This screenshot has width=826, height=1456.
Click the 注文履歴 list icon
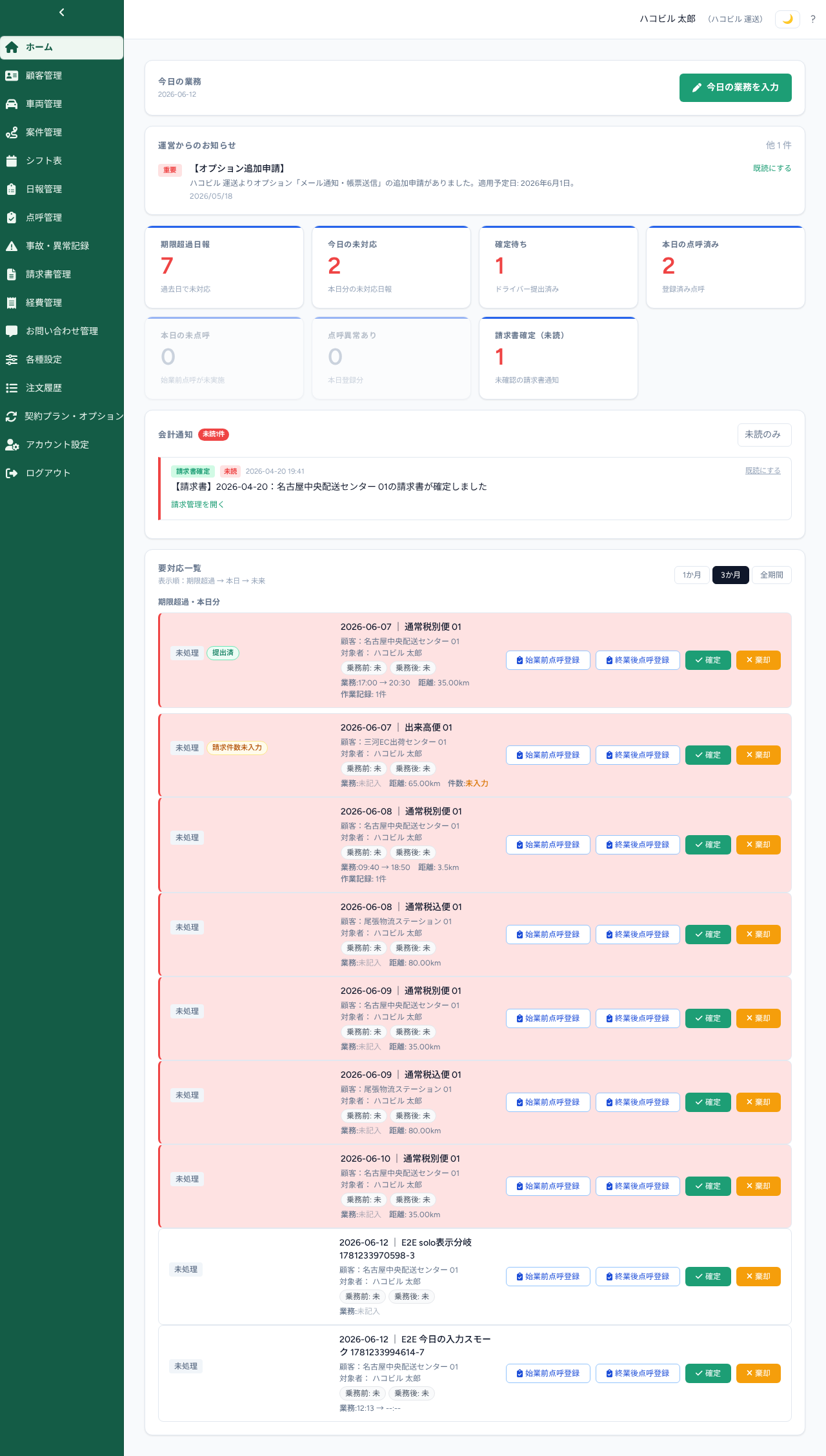click(12, 388)
